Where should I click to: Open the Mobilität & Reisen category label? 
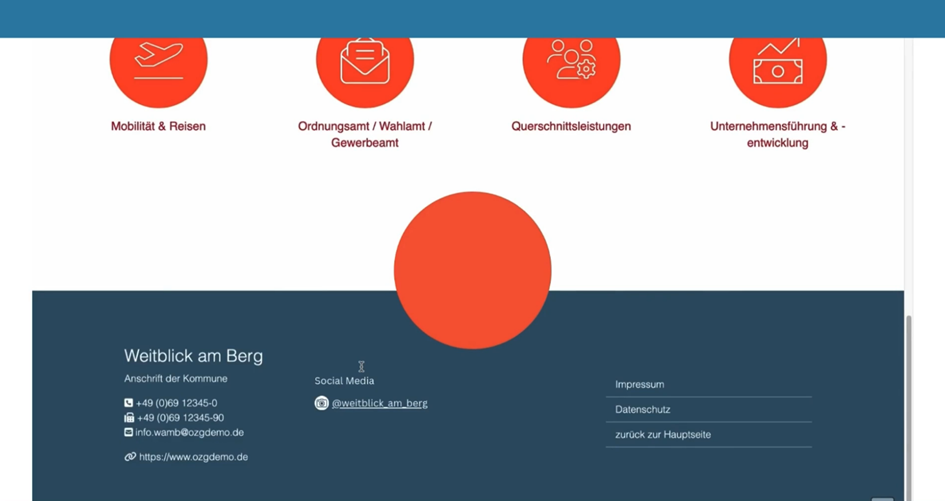pyautogui.click(x=158, y=127)
